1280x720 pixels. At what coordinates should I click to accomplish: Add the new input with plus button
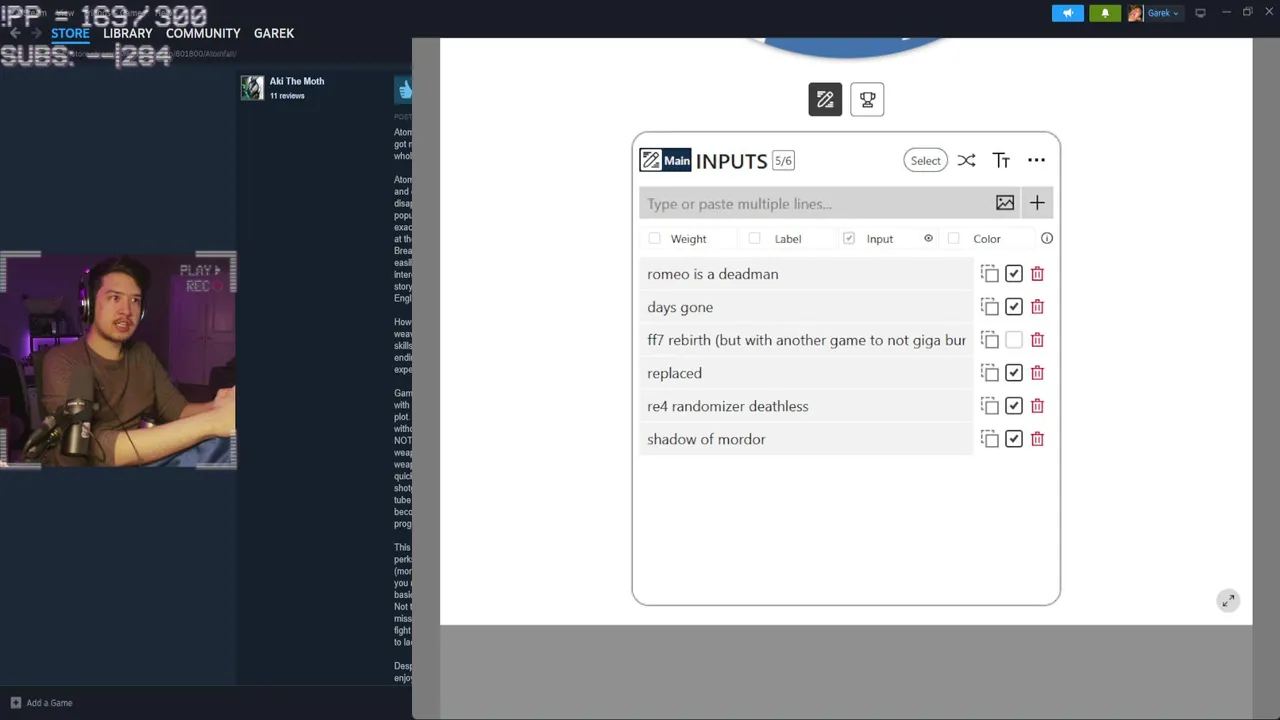(1037, 203)
